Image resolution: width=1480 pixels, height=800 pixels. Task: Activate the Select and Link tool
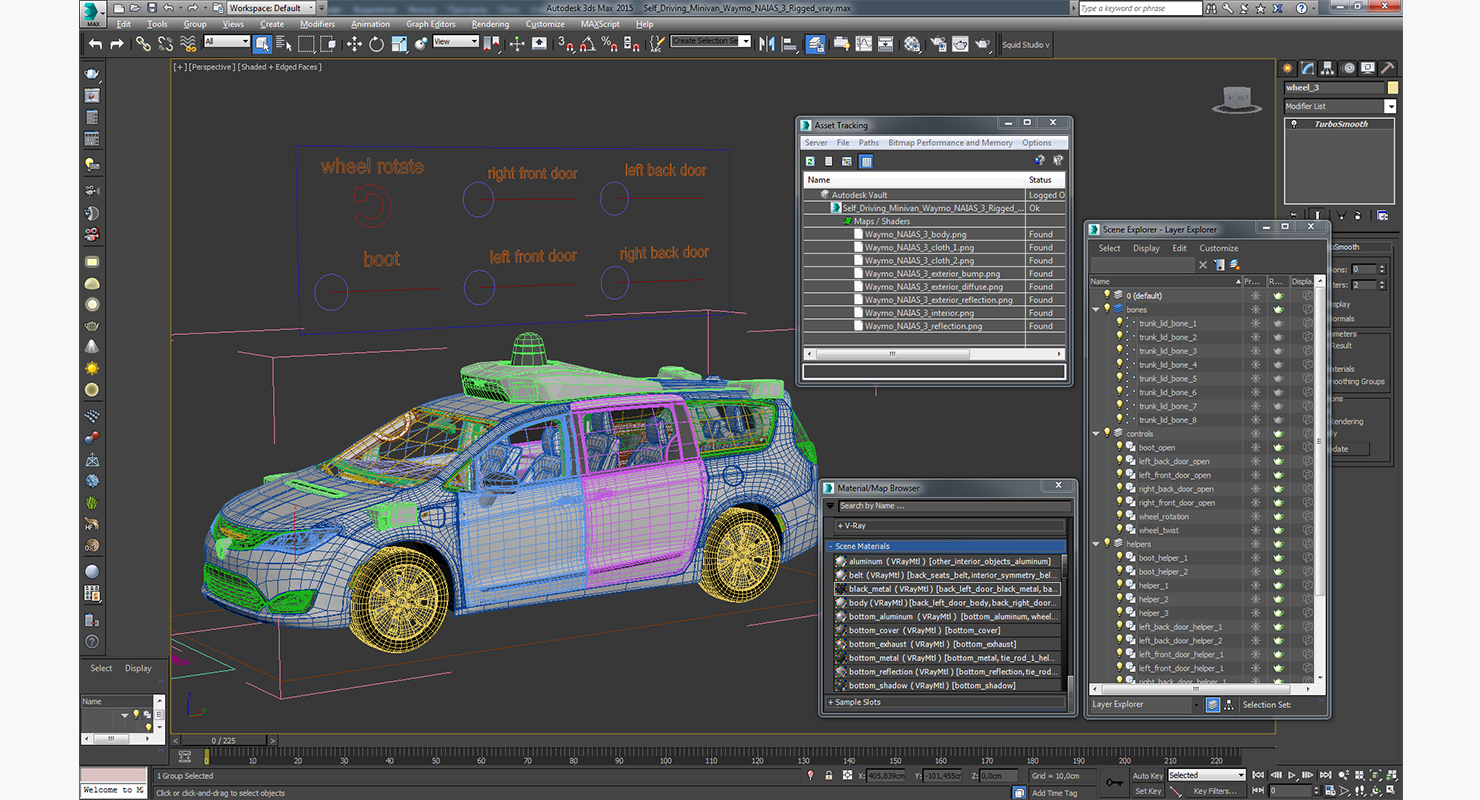[143, 44]
